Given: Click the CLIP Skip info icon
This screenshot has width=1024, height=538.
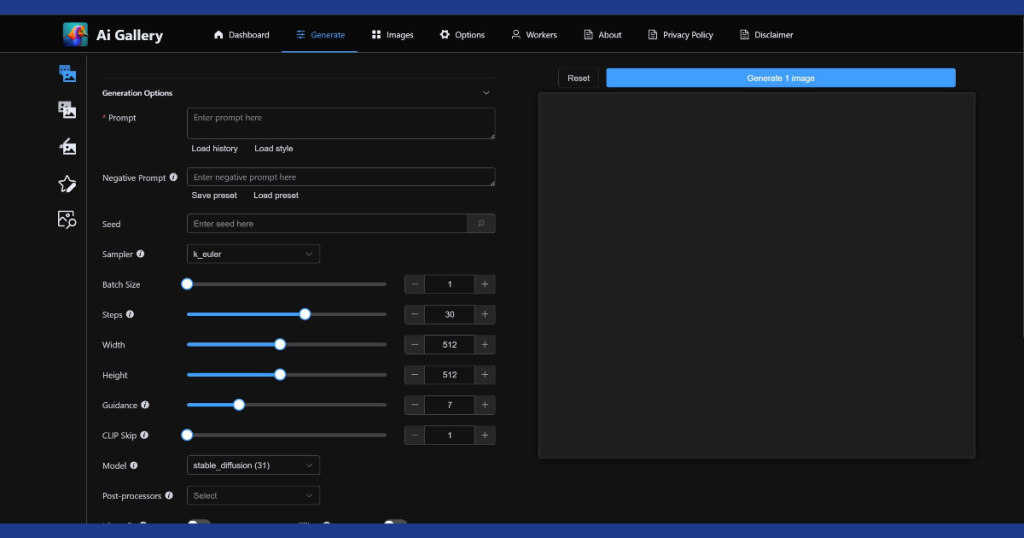Looking at the screenshot, I should (x=144, y=435).
